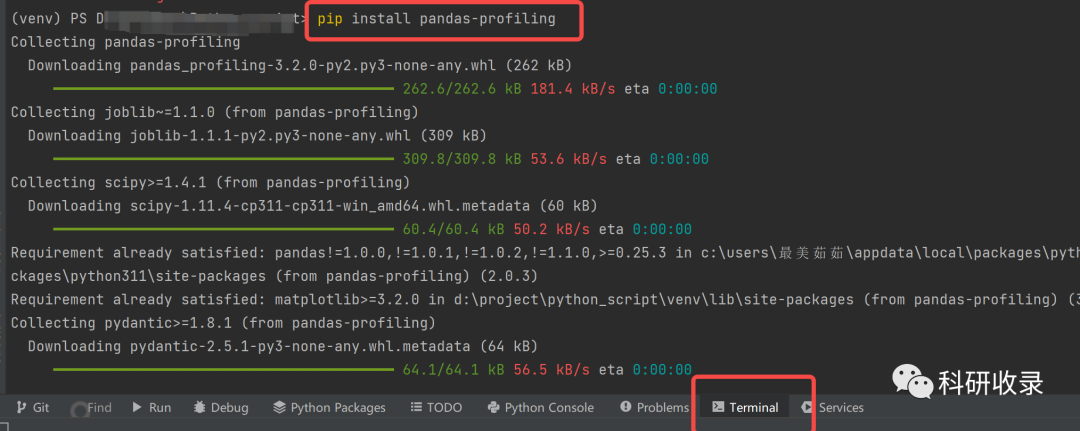Click the pydantic-2.5.1 metadata download line
This screenshot has width=1080, height=431.
coord(283,346)
